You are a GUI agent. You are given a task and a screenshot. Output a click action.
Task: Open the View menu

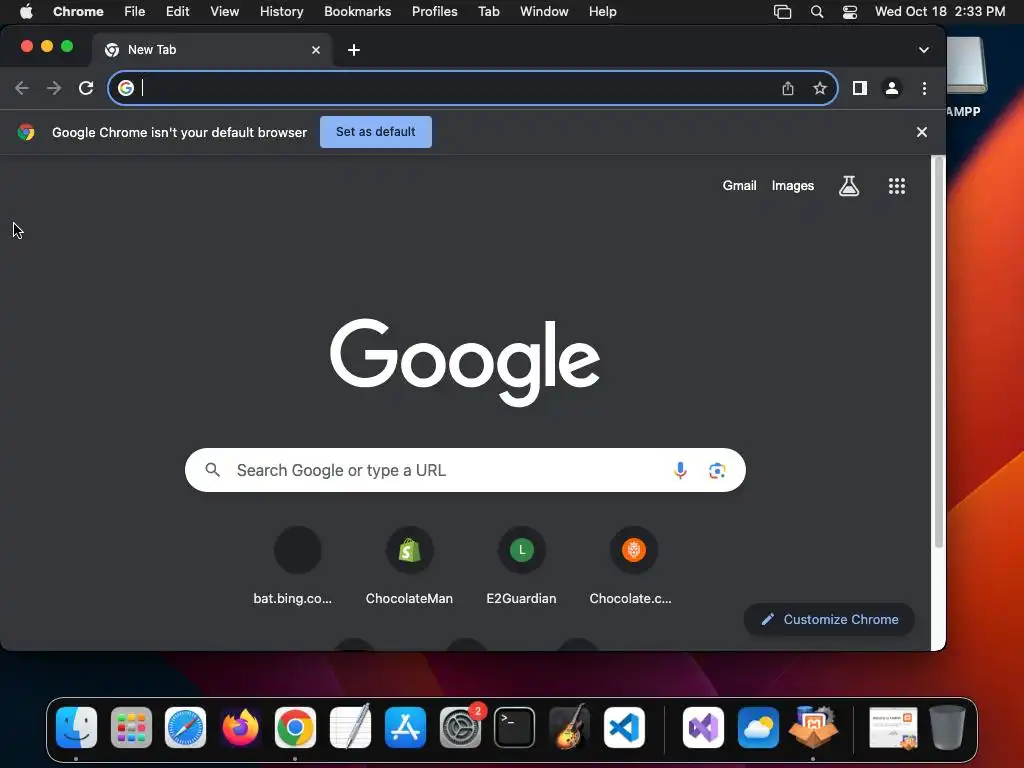pyautogui.click(x=224, y=12)
